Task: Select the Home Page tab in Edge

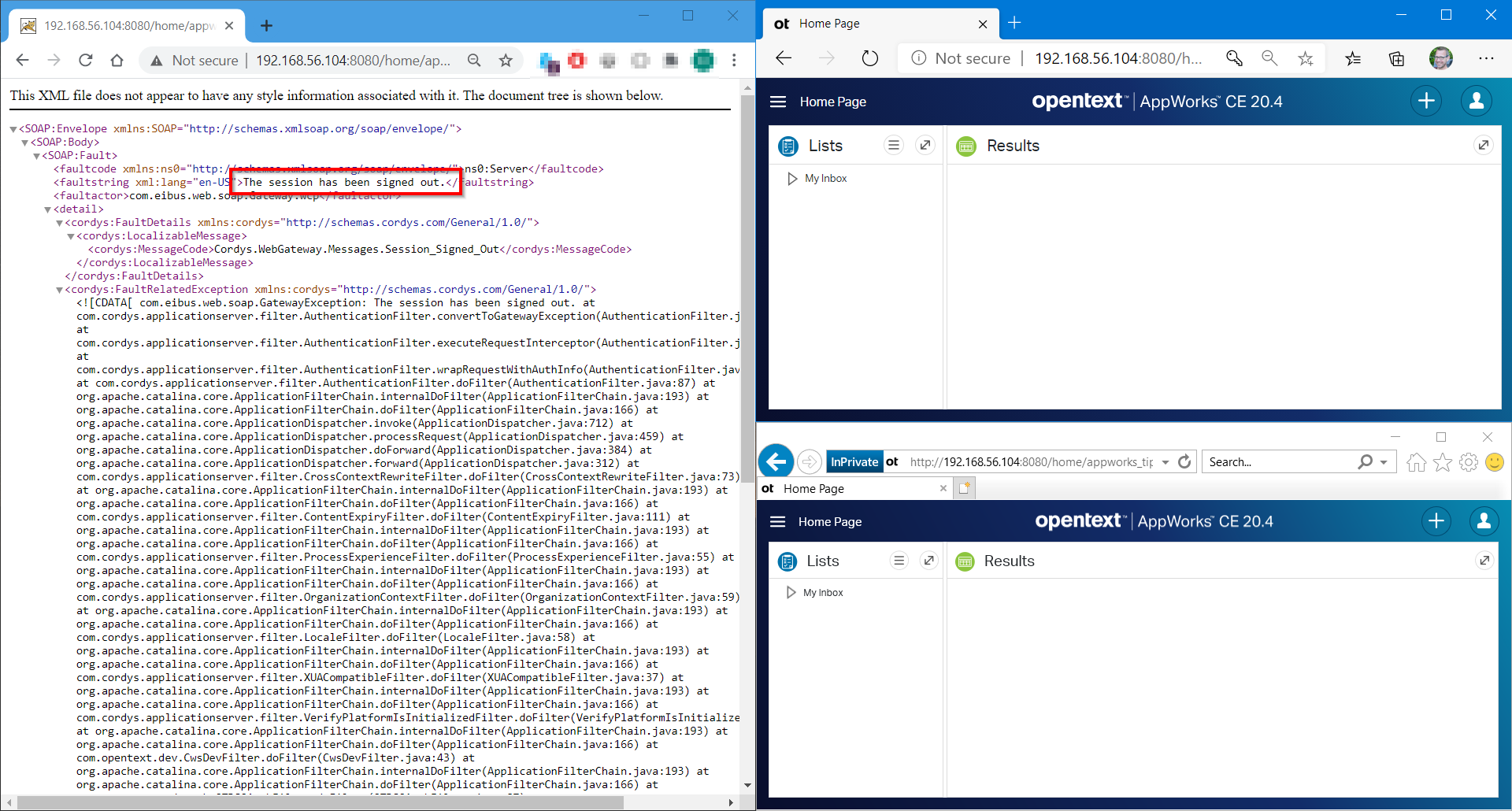Action: click(881, 24)
